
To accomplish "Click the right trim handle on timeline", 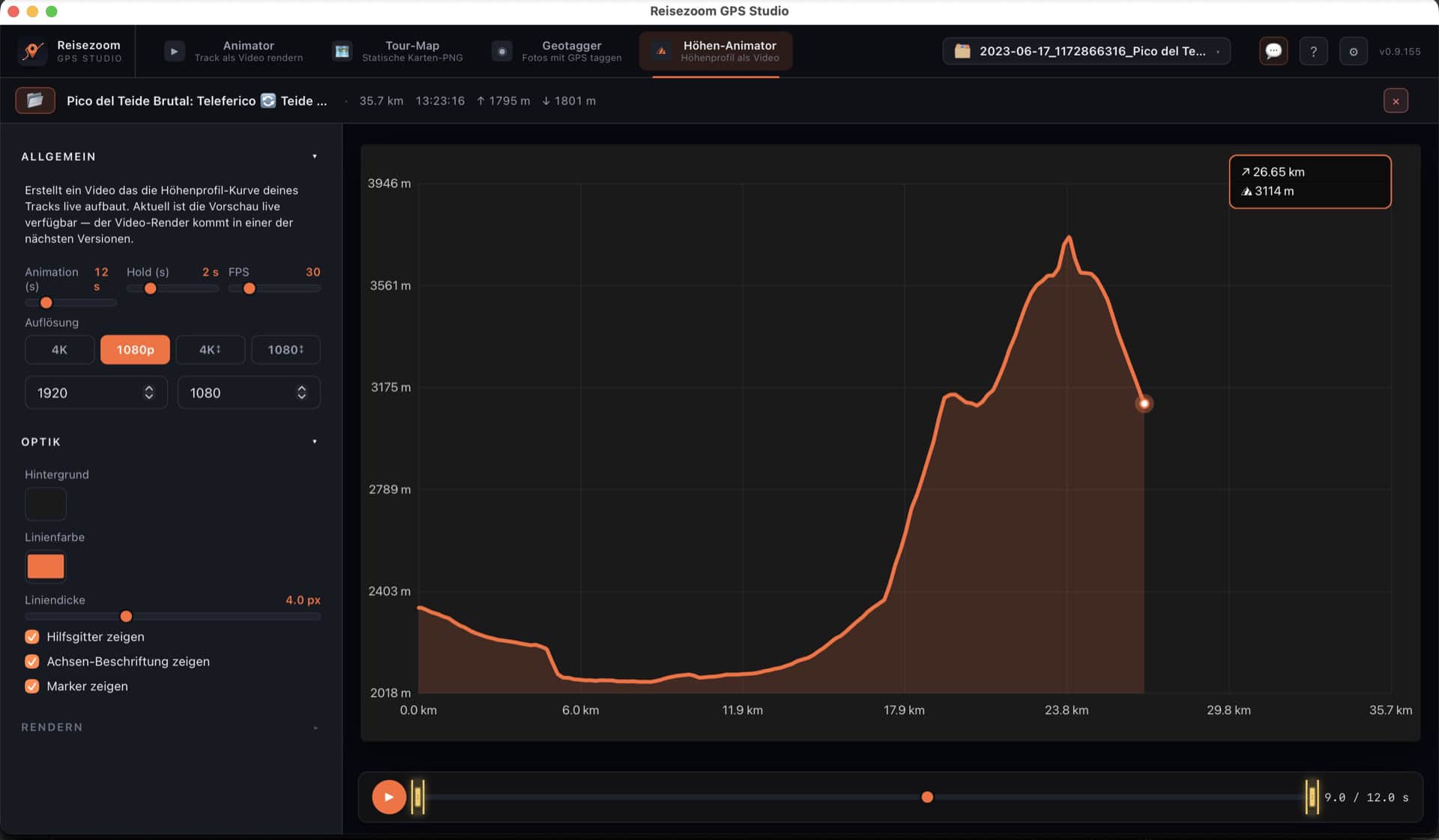I will [x=1312, y=797].
